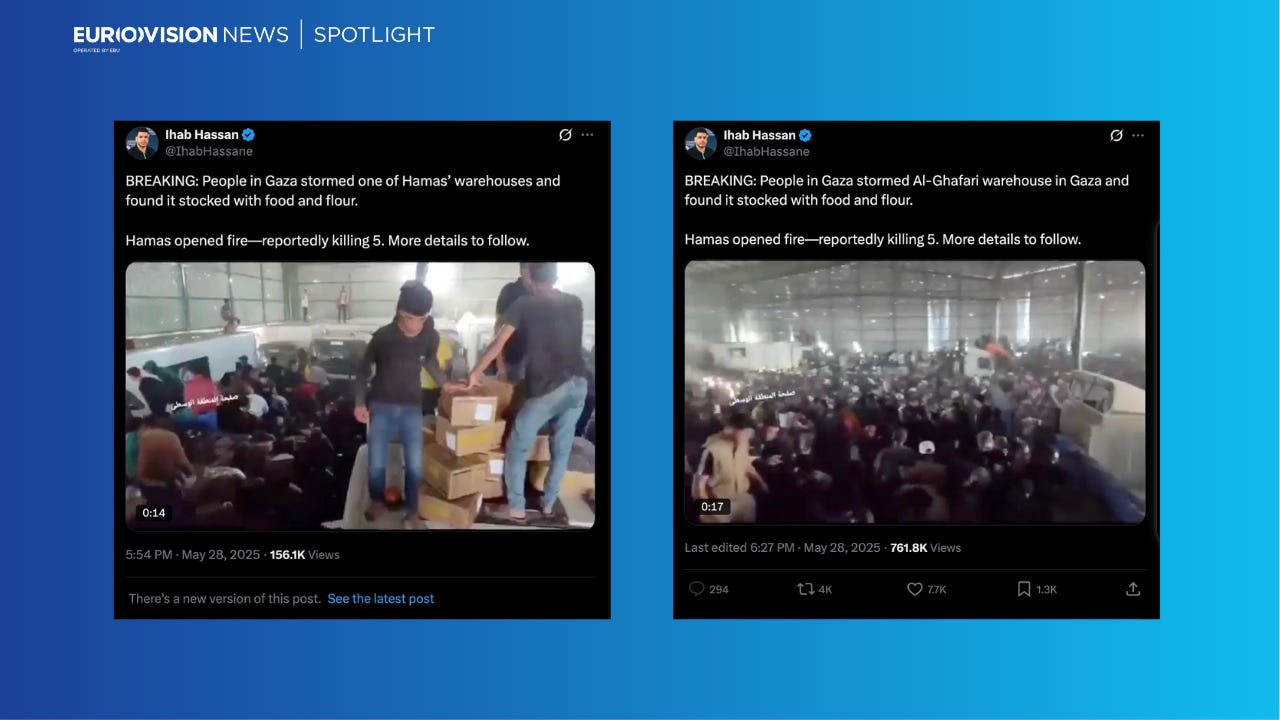This screenshot has width=1280, height=720.
Task: Open the three-dot menu on right post
Action: click(x=1138, y=135)
